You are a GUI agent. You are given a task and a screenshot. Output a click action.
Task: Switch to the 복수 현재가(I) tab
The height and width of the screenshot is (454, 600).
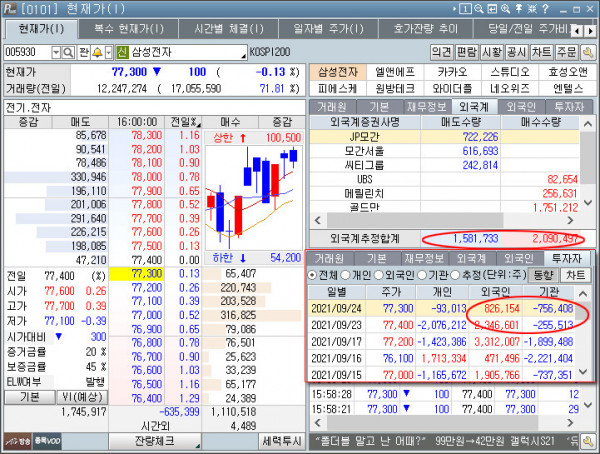coord(129,29)
